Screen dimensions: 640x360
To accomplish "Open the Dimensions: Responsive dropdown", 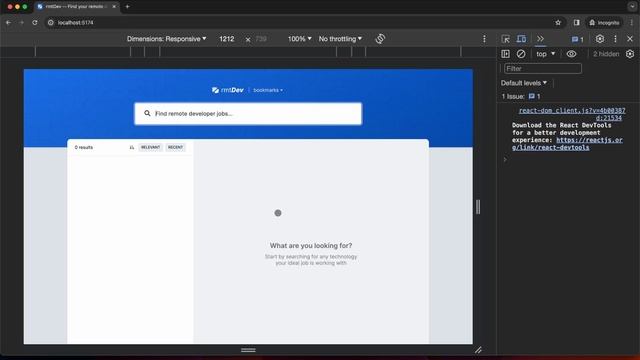I will click(166, 39).
